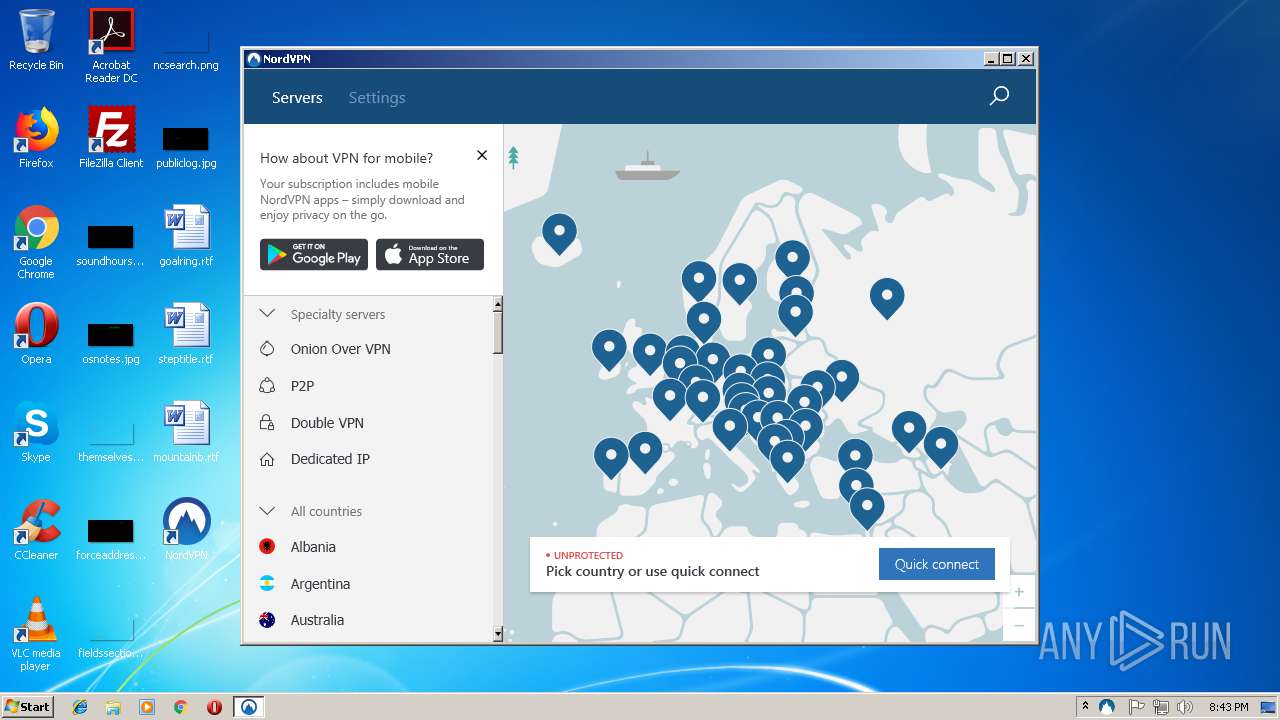Click the Ireland map pin
Image resolution: width=1280 pixels, height=720 pixels.
[x=609, y=350]
